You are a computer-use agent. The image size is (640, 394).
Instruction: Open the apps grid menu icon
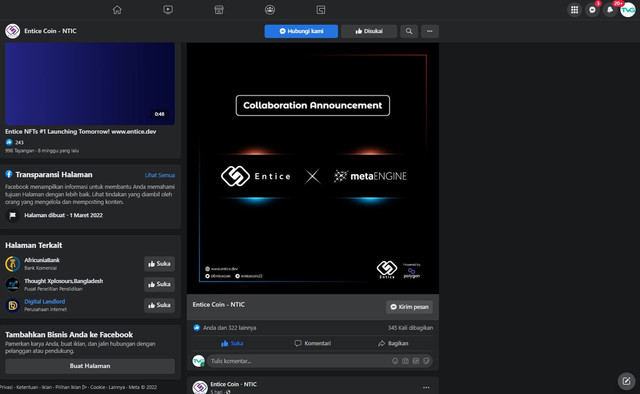pos(574,10)
